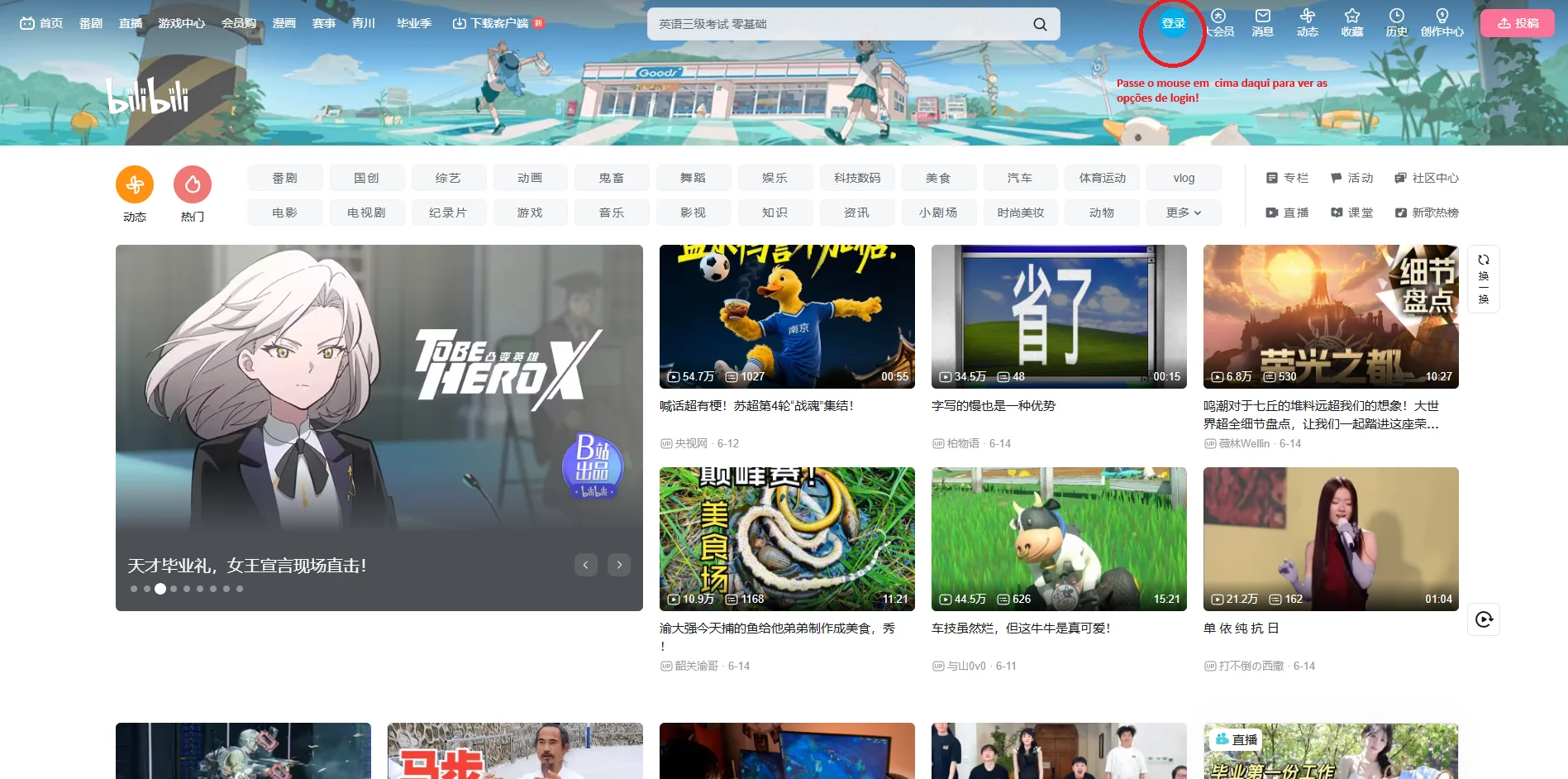This screenshot has width=1568, height=779.
Task: Select the 国创 category button
Action: pos(367,178)
